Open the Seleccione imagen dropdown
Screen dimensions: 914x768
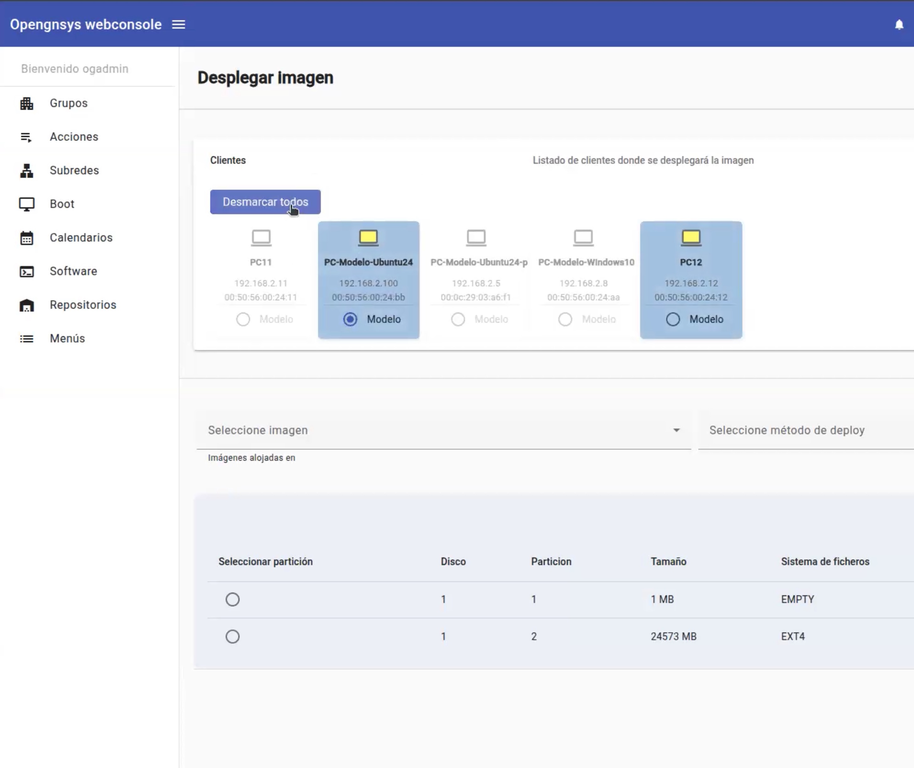[444, 430]
